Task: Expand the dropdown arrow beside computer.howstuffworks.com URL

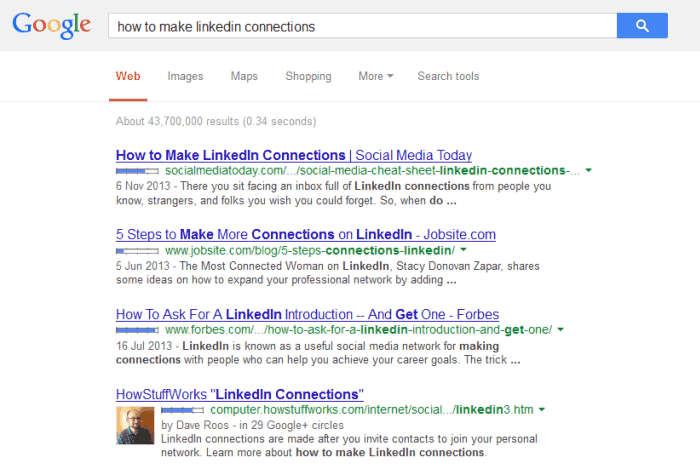Action: (x=542, y=410)
